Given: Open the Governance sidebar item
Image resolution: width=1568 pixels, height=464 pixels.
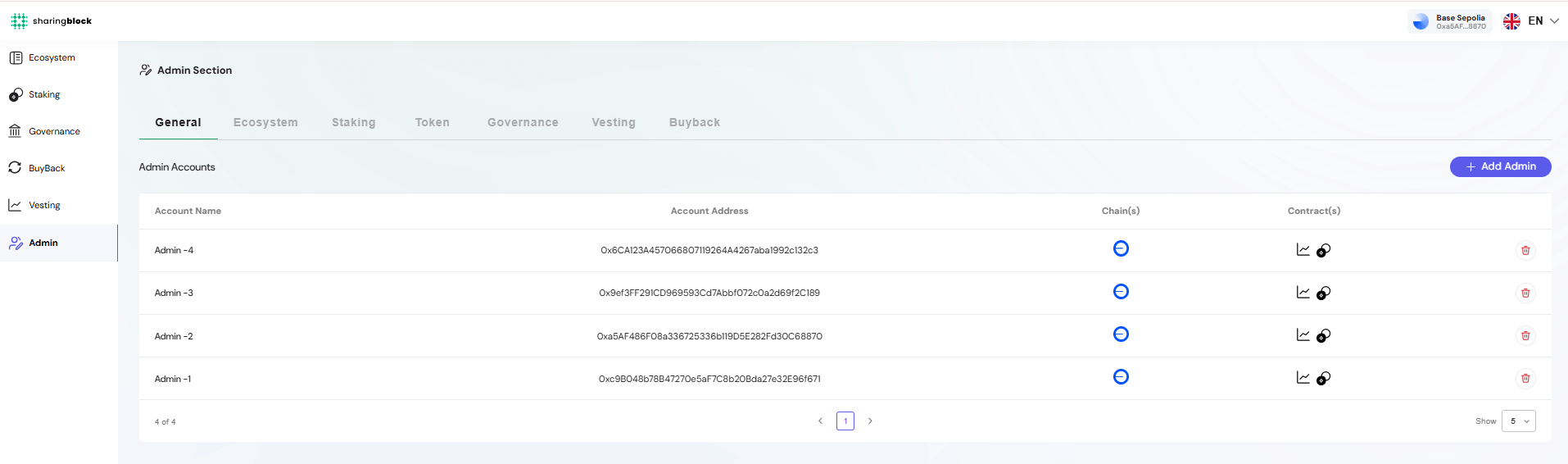Looking at the screenshot, I should pyautogui.click(x=59, y=131).
